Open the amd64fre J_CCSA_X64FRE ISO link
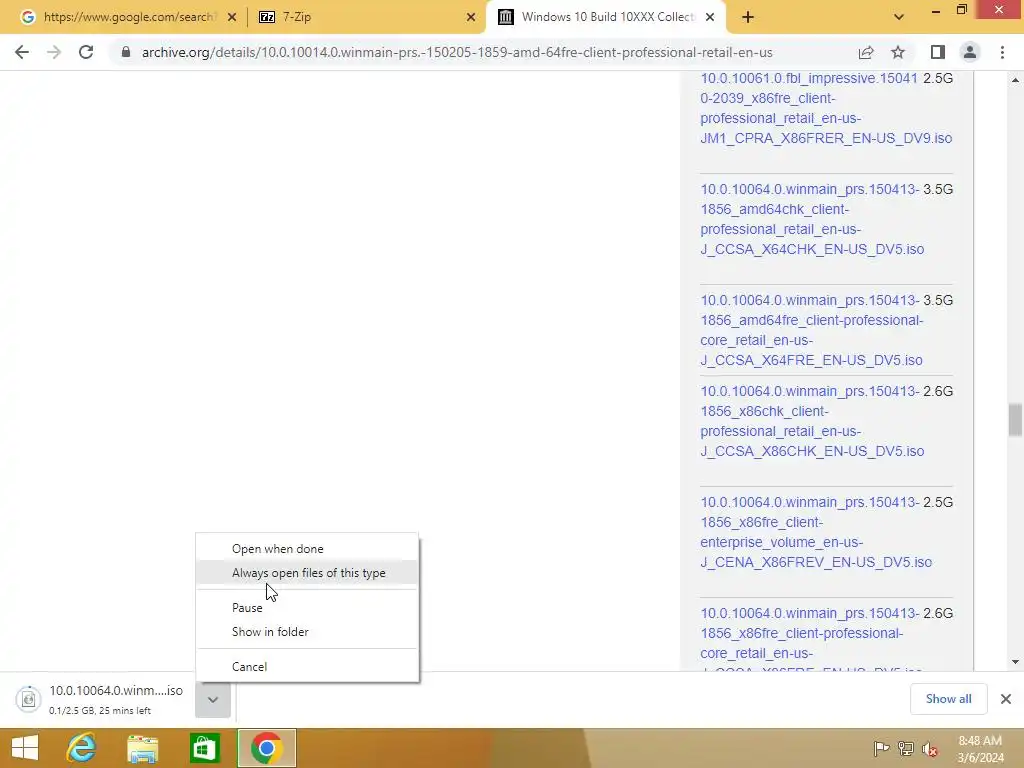The width and height of the screenshot is (1024, 768). click(x=812, y=330)
